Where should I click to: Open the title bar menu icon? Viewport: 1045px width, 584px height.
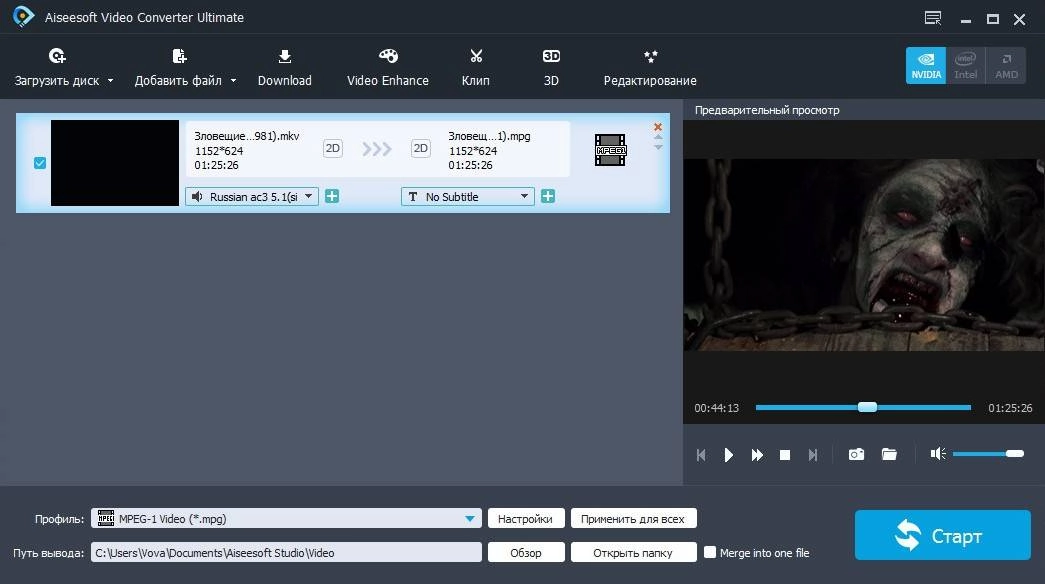tap(933, 18)
